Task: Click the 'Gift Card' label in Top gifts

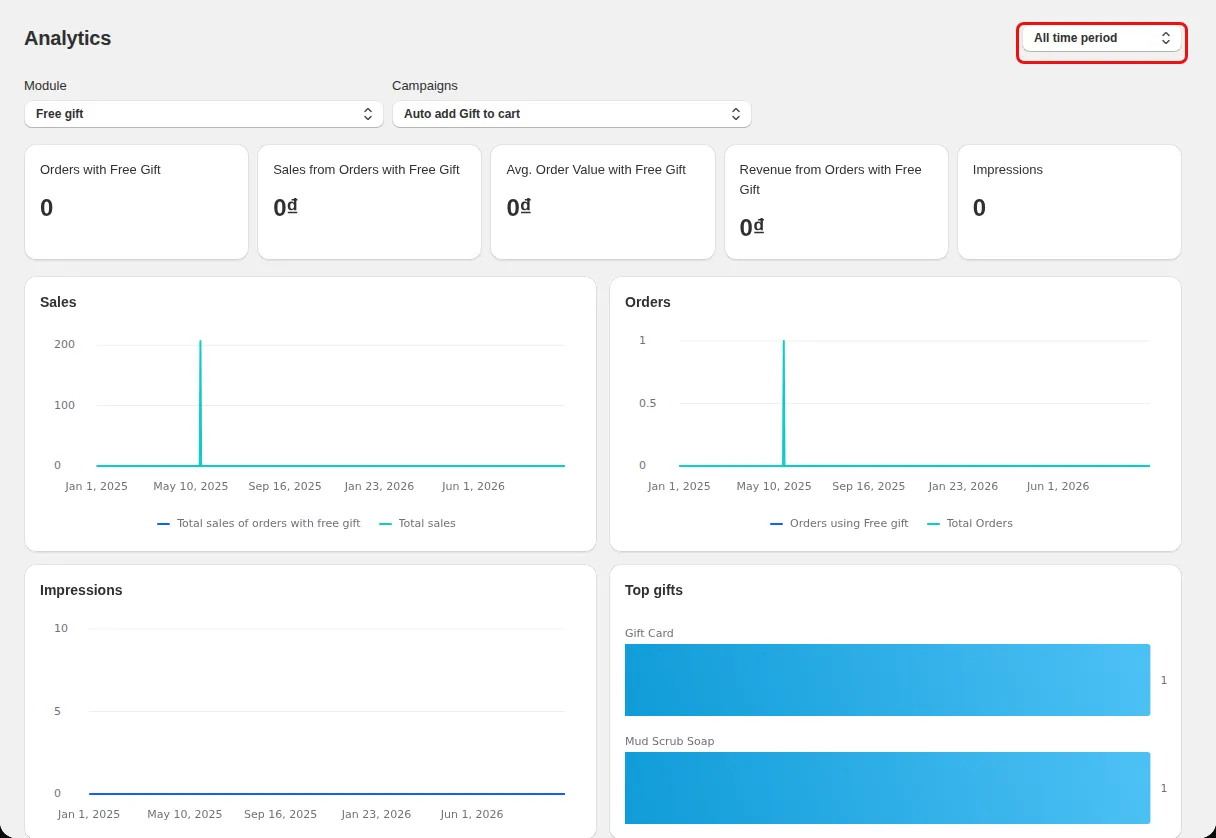Action: 649,633
